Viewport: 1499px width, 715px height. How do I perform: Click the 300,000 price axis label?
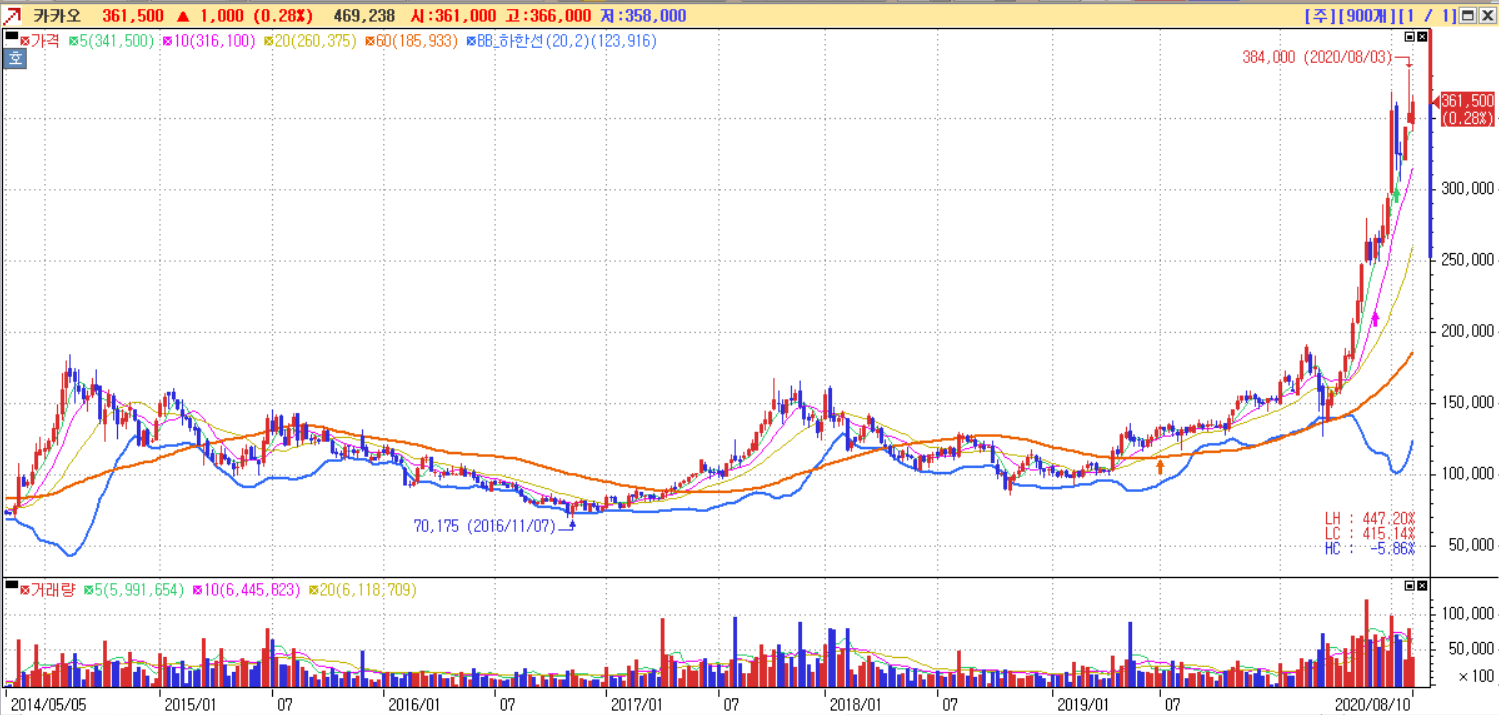(1466, 189)
